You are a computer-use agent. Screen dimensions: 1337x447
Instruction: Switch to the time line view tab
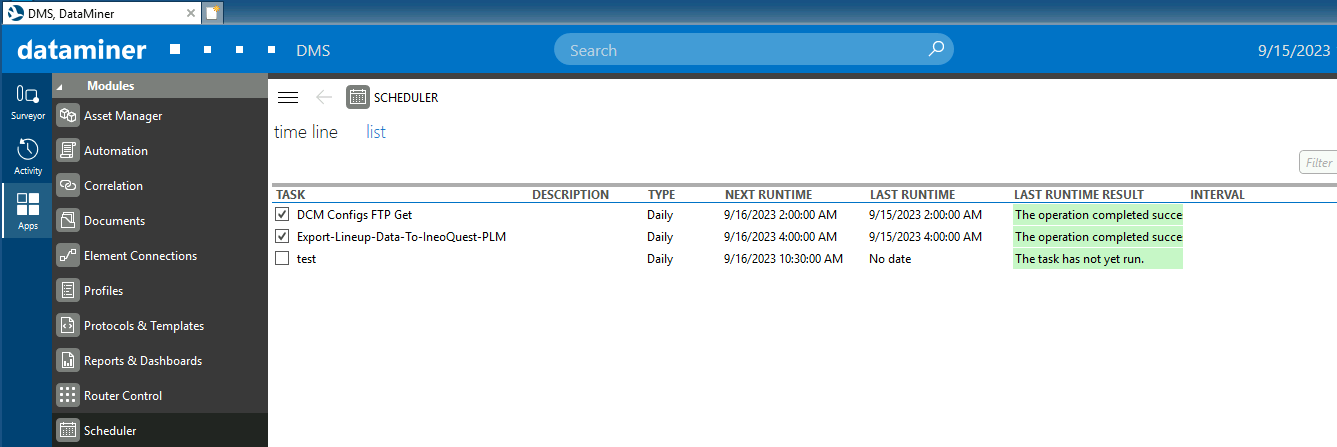(x=306, y=132)
